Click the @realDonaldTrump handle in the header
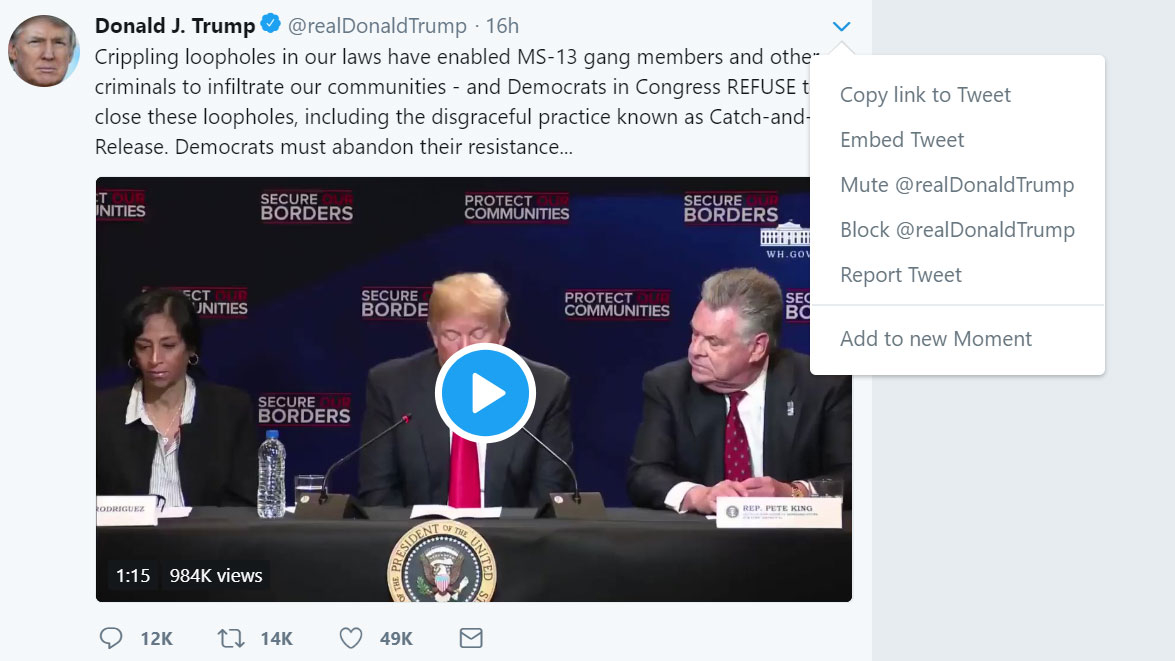This screenshot has height=661, width=1175. pyautogui.click(x=377, y=26)
